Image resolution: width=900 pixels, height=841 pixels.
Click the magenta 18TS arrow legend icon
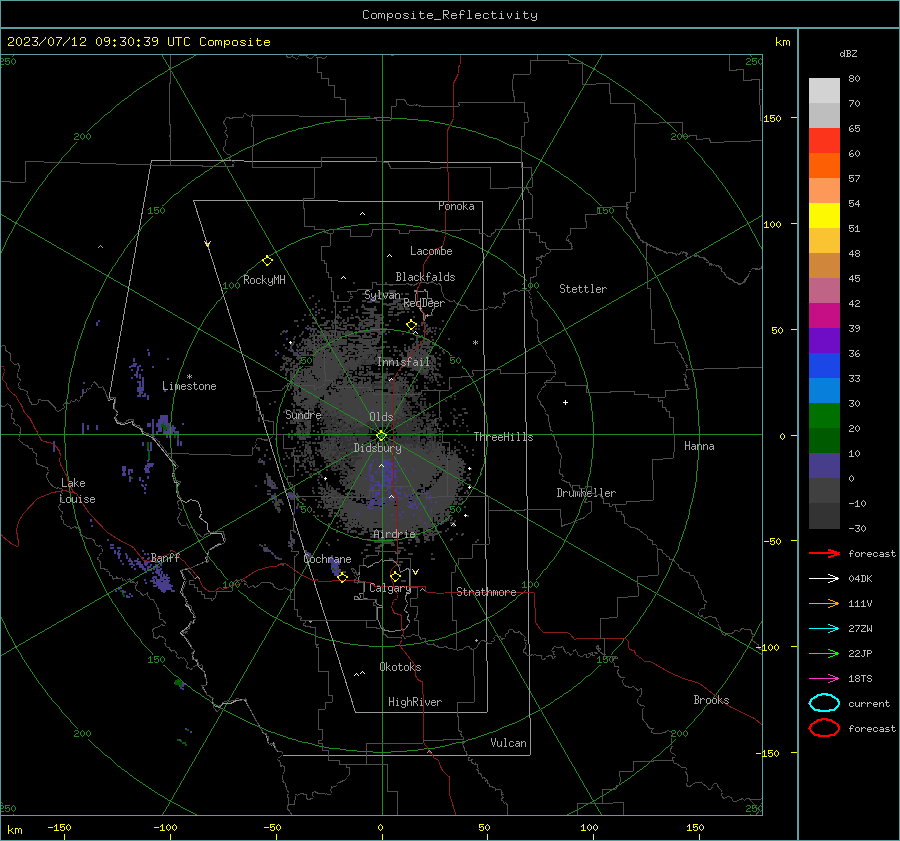(824, 679)
